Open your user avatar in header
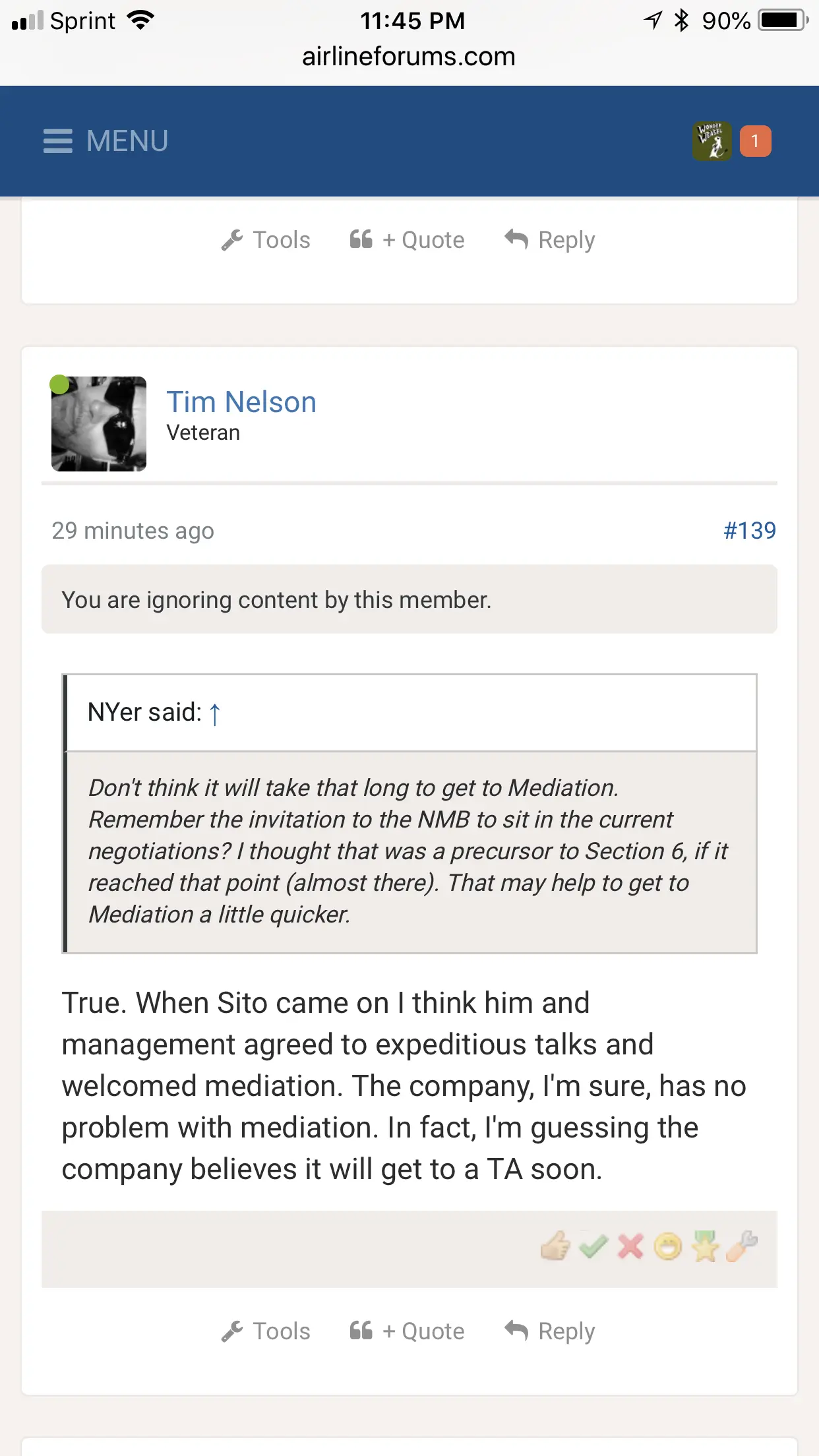 point(712,141)
